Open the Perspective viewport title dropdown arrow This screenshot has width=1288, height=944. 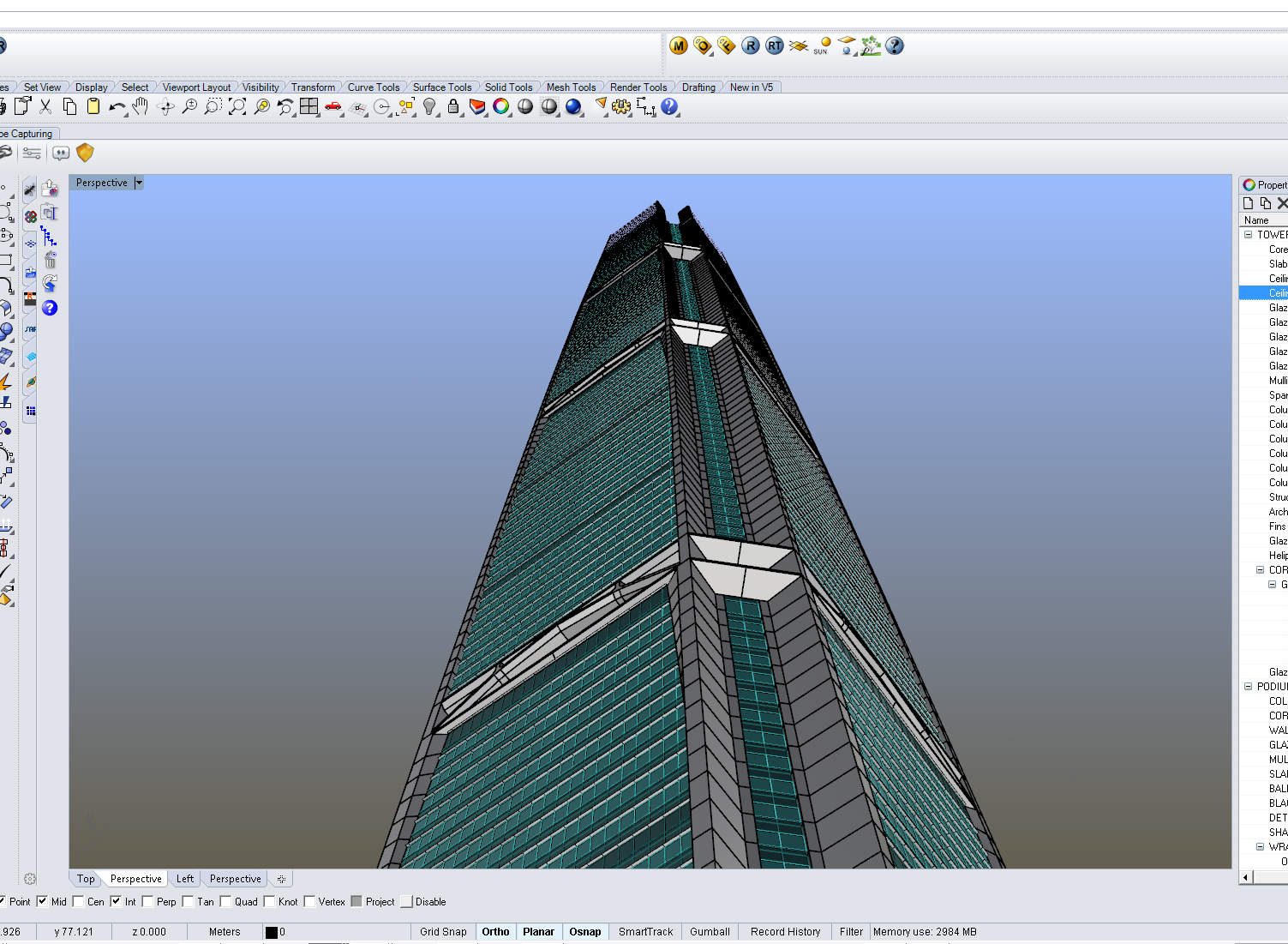point(139,183)
